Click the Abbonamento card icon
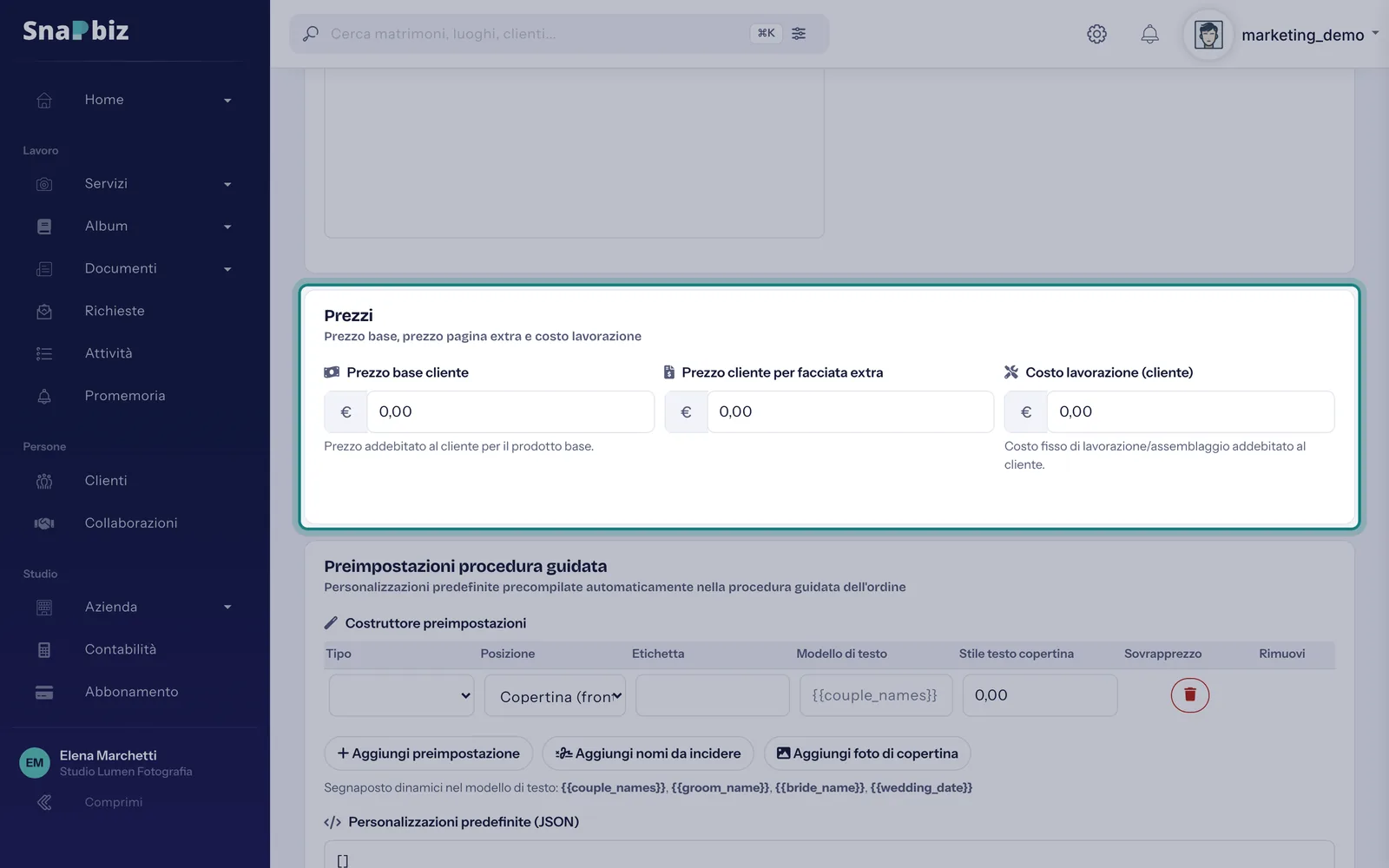Screen dimensions: 1389x868 [44, 692]
